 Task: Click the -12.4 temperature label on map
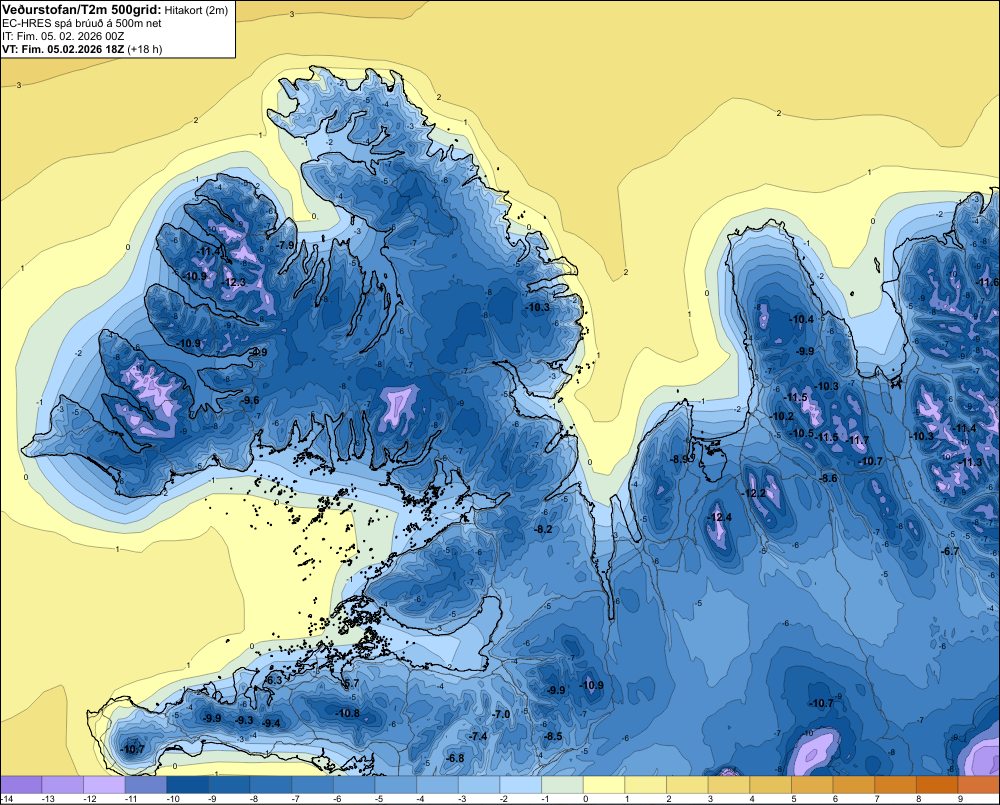[x=721, y=517]
